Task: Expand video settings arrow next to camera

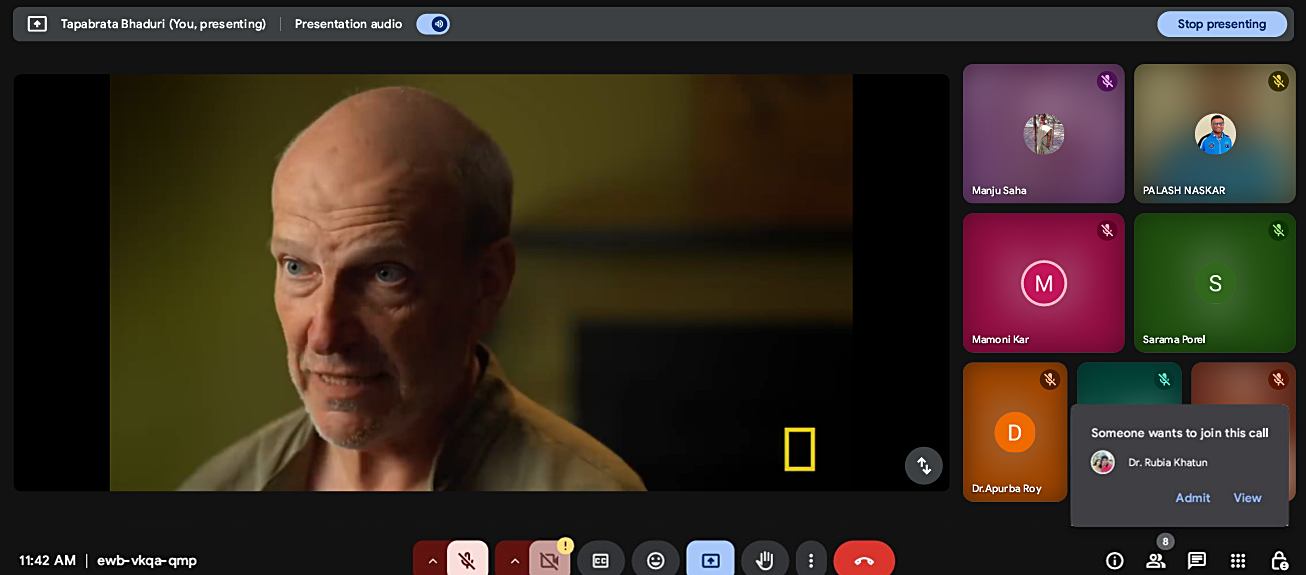Action: coord(515,561)
